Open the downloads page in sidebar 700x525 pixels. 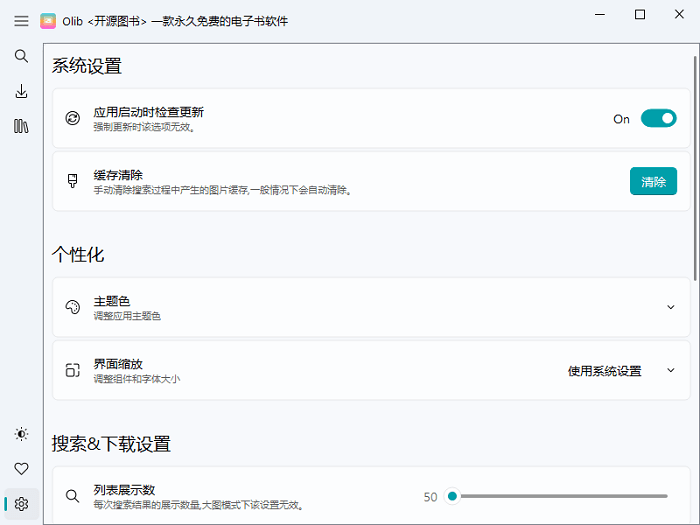click(21, 91)
